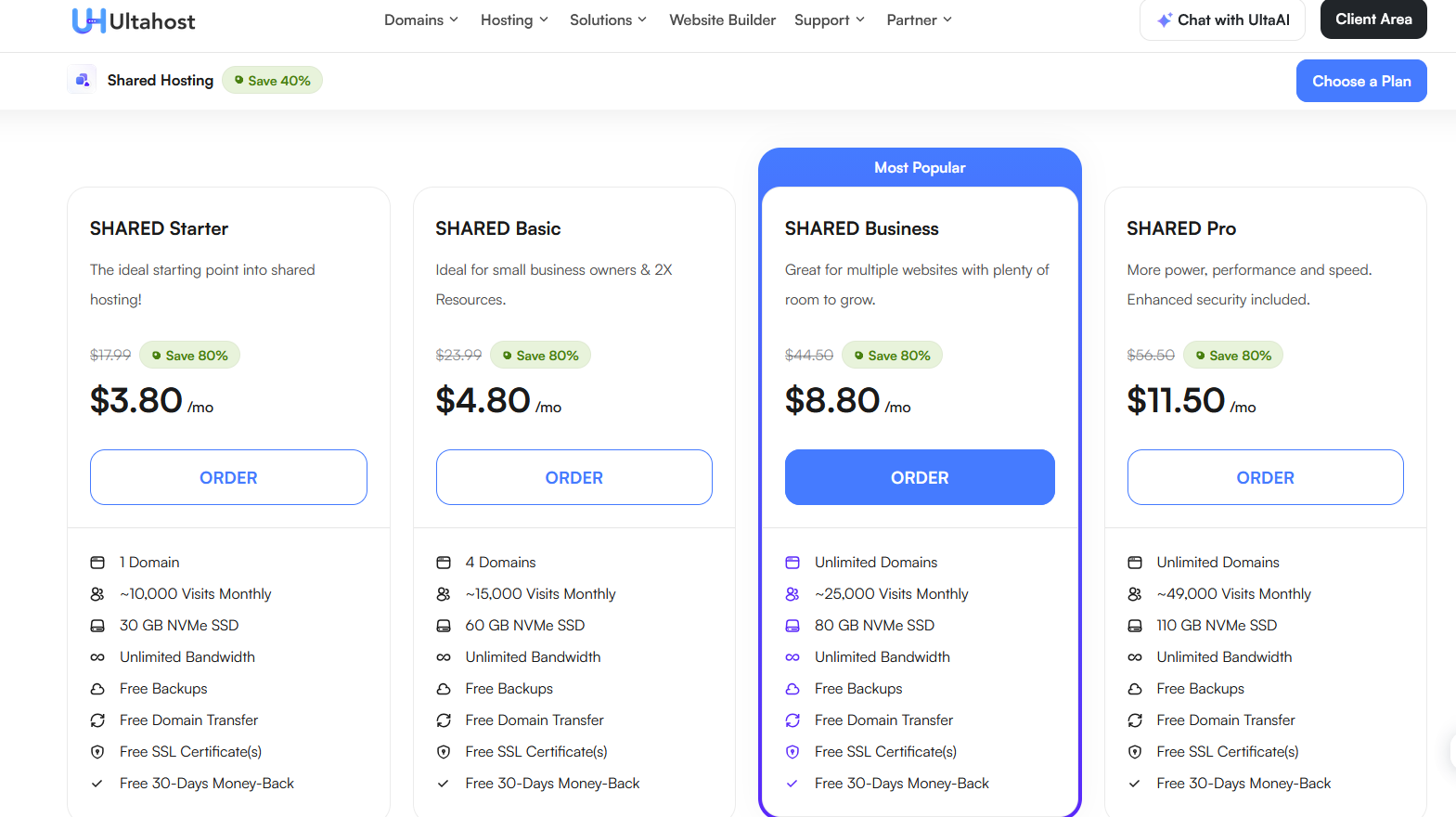Click the Most Popular banner
The height and width of the screenshot is (817, 1456).
pyautogui.click(x=920, y=168)
